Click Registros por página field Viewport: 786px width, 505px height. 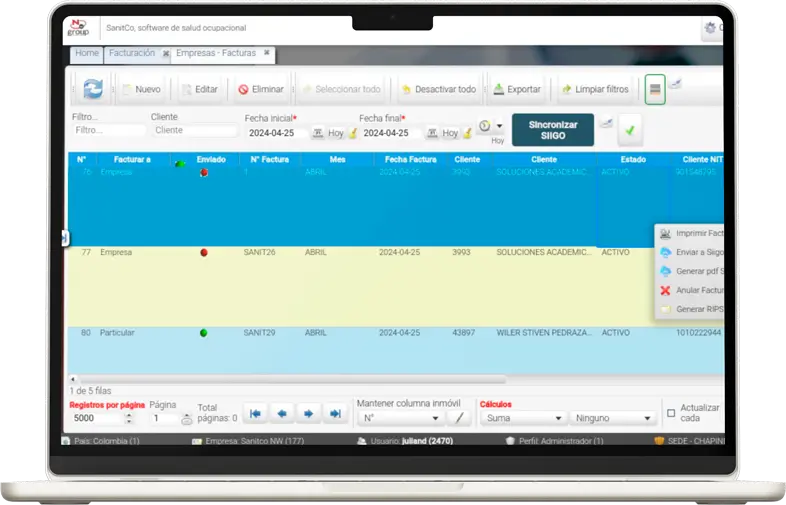(x=97, y=418)
